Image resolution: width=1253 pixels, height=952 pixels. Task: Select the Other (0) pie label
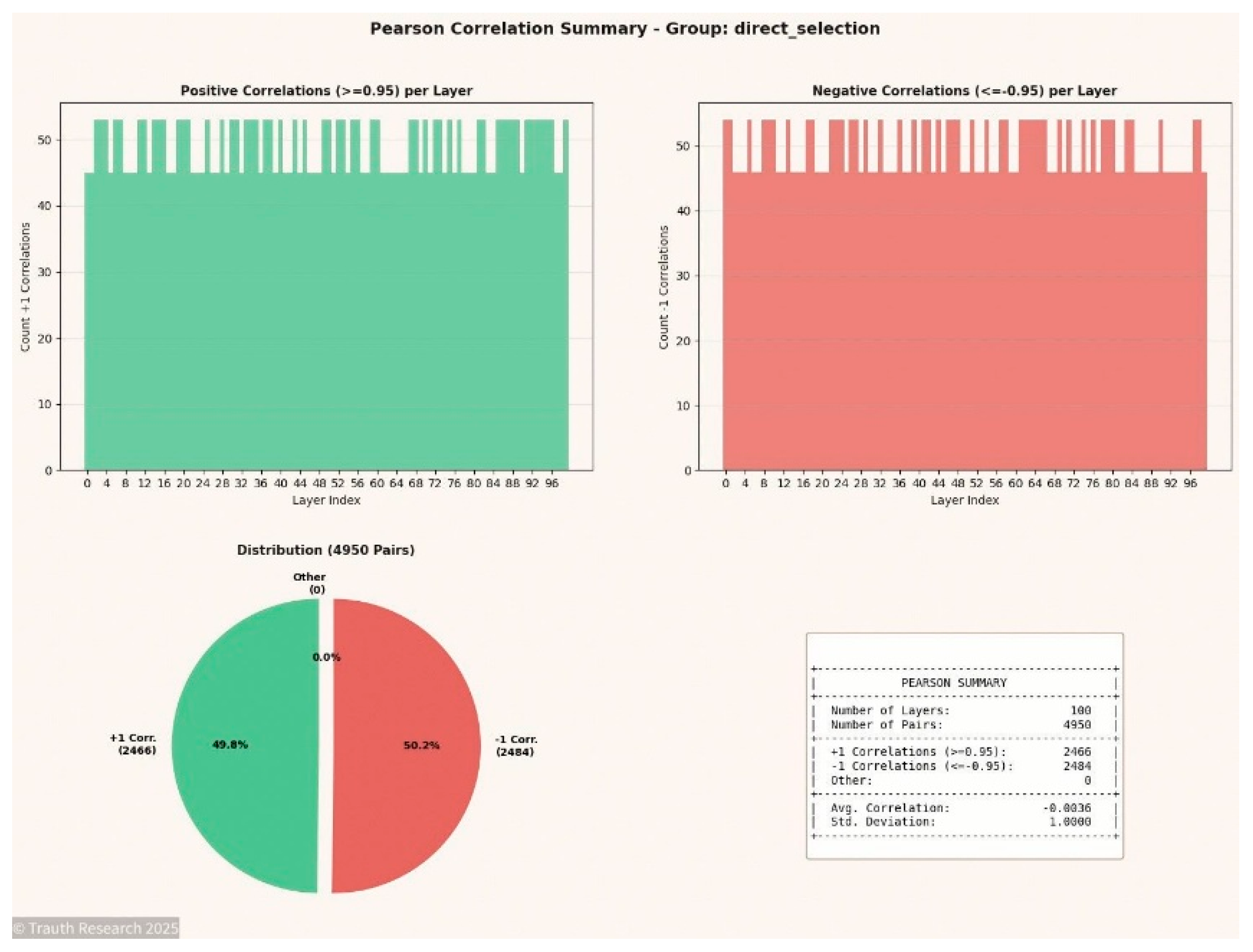tap(309, 583)
